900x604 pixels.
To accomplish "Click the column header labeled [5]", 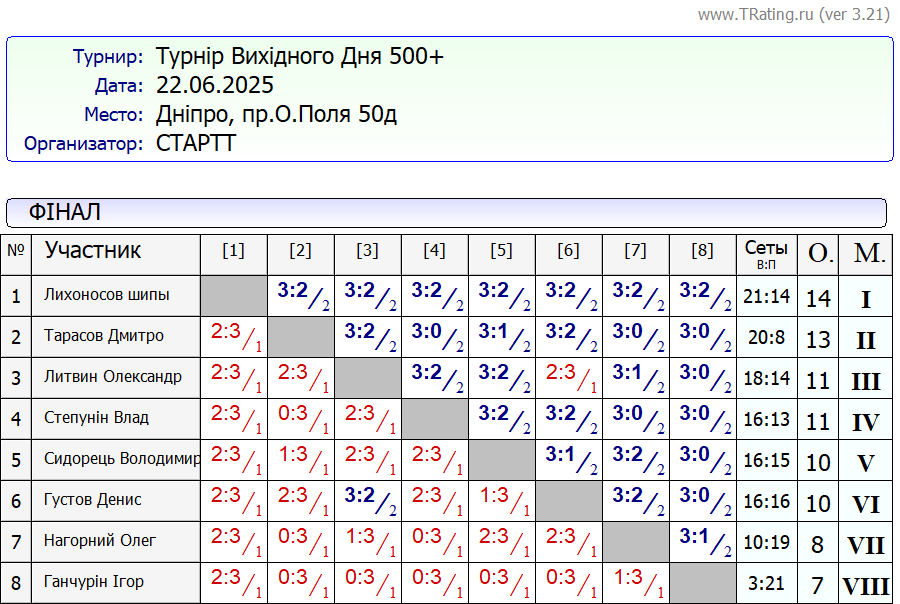I will [x=501, y=251].
